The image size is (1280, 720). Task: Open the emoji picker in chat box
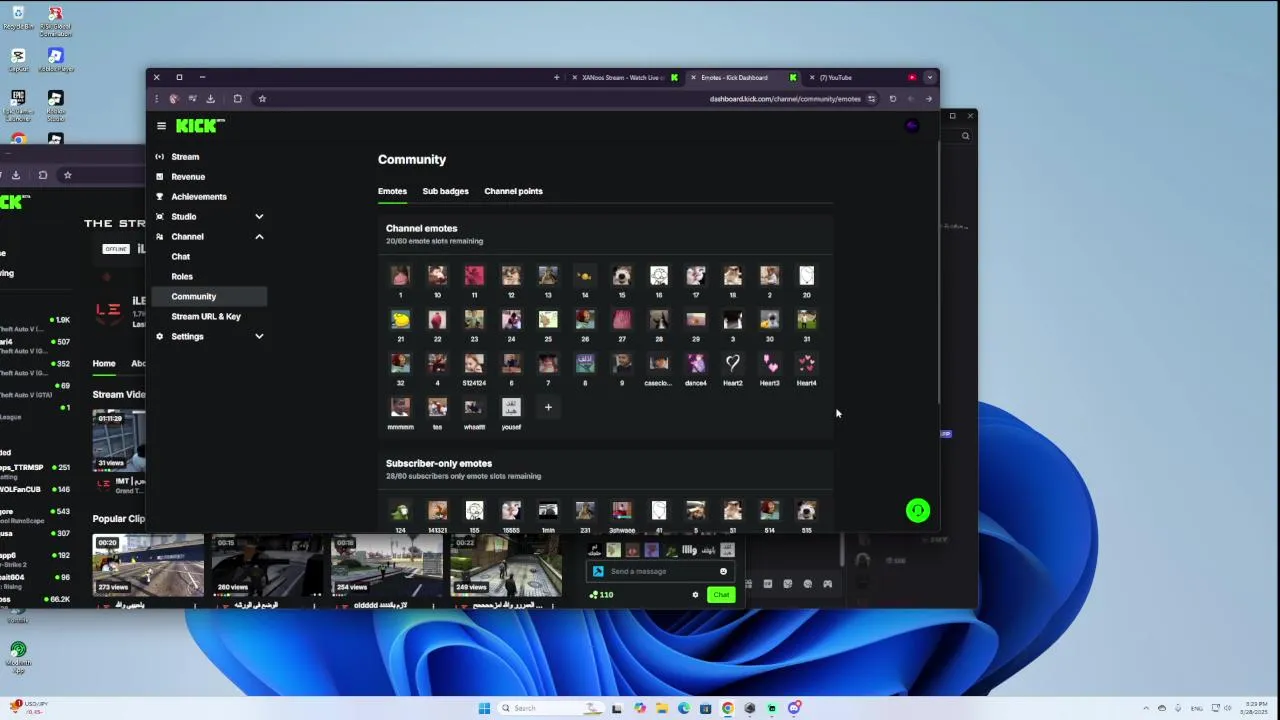click(x=723, y=572)
